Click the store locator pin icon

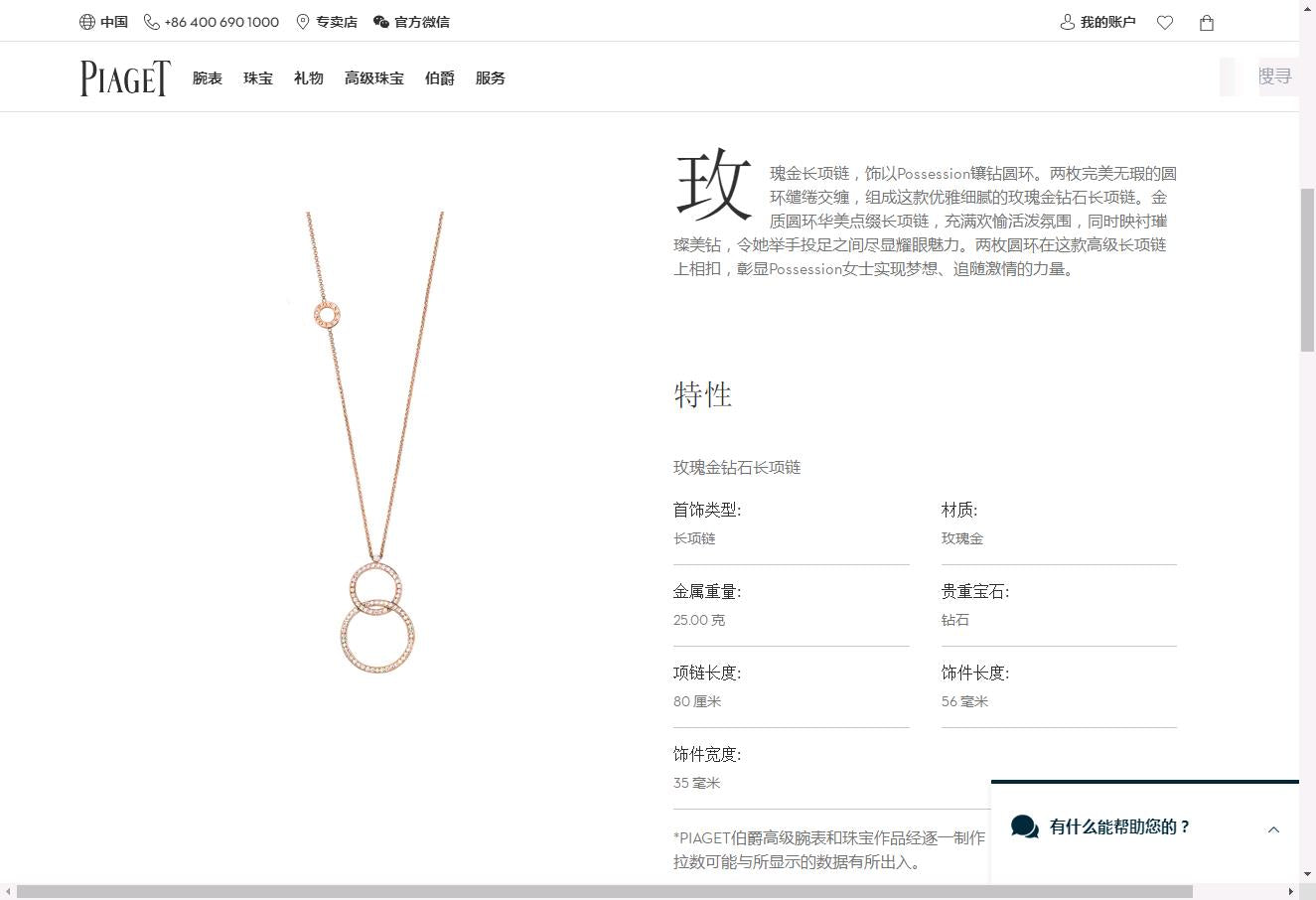point(303,22)
